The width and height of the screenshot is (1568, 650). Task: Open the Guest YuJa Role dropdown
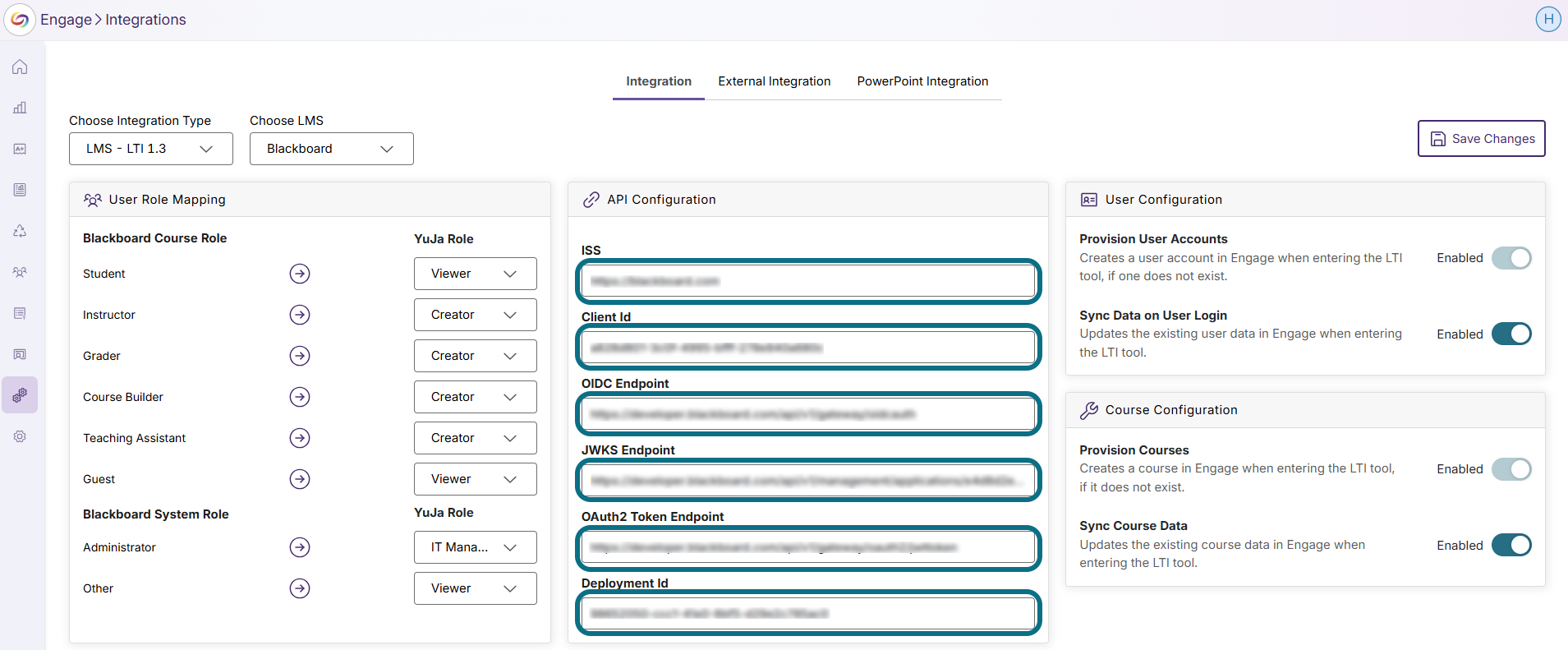coord(476,479)
